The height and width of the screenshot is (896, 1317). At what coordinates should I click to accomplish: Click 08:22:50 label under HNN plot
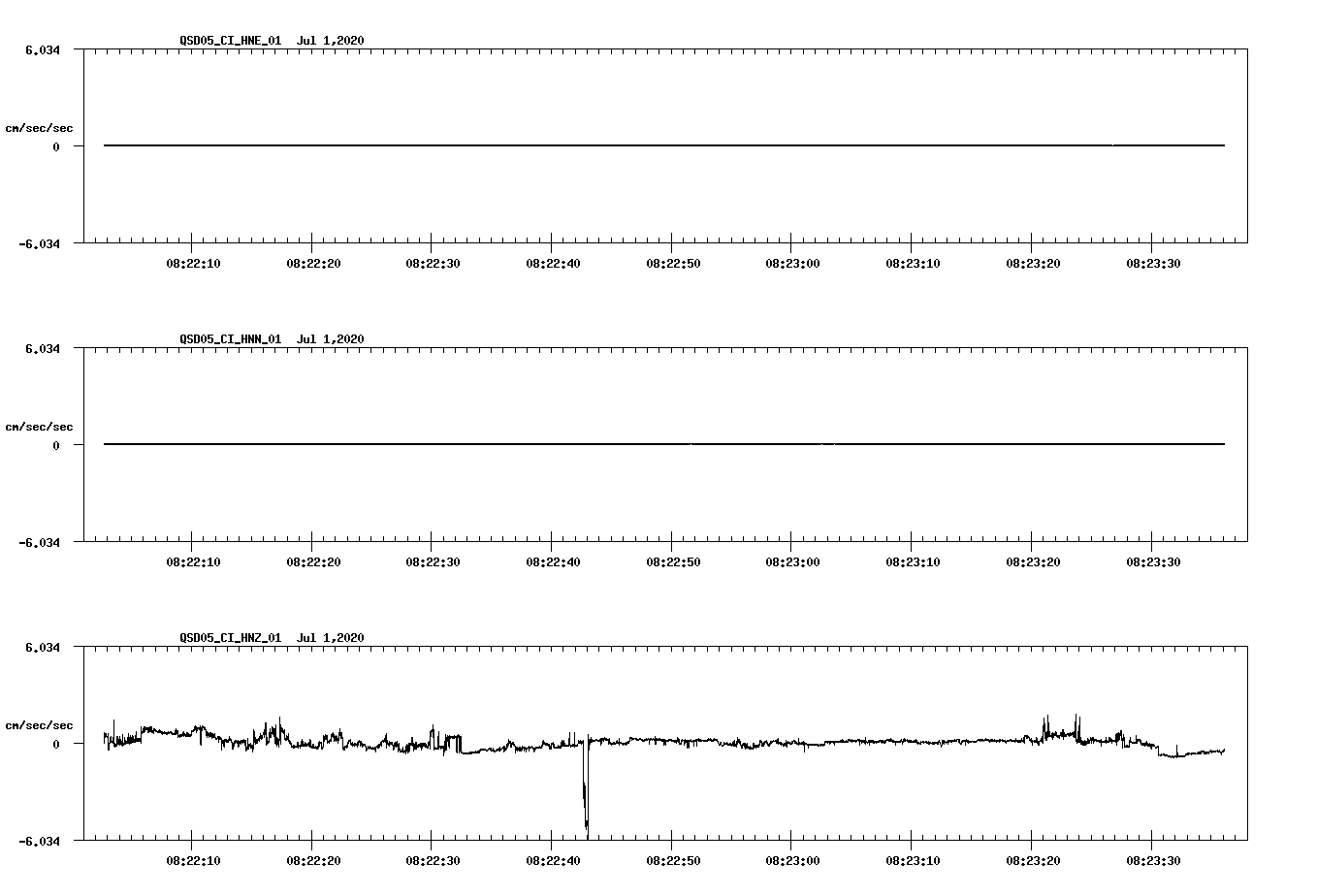pyautogui.click(x=673, y=562)
